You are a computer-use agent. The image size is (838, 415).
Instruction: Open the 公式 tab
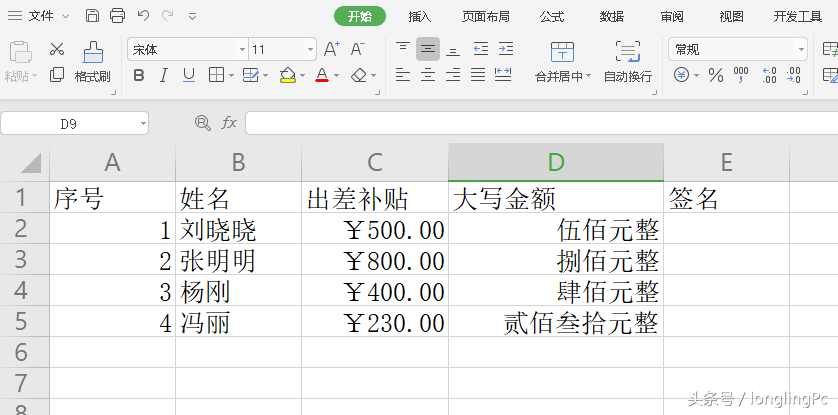point(552,17)
